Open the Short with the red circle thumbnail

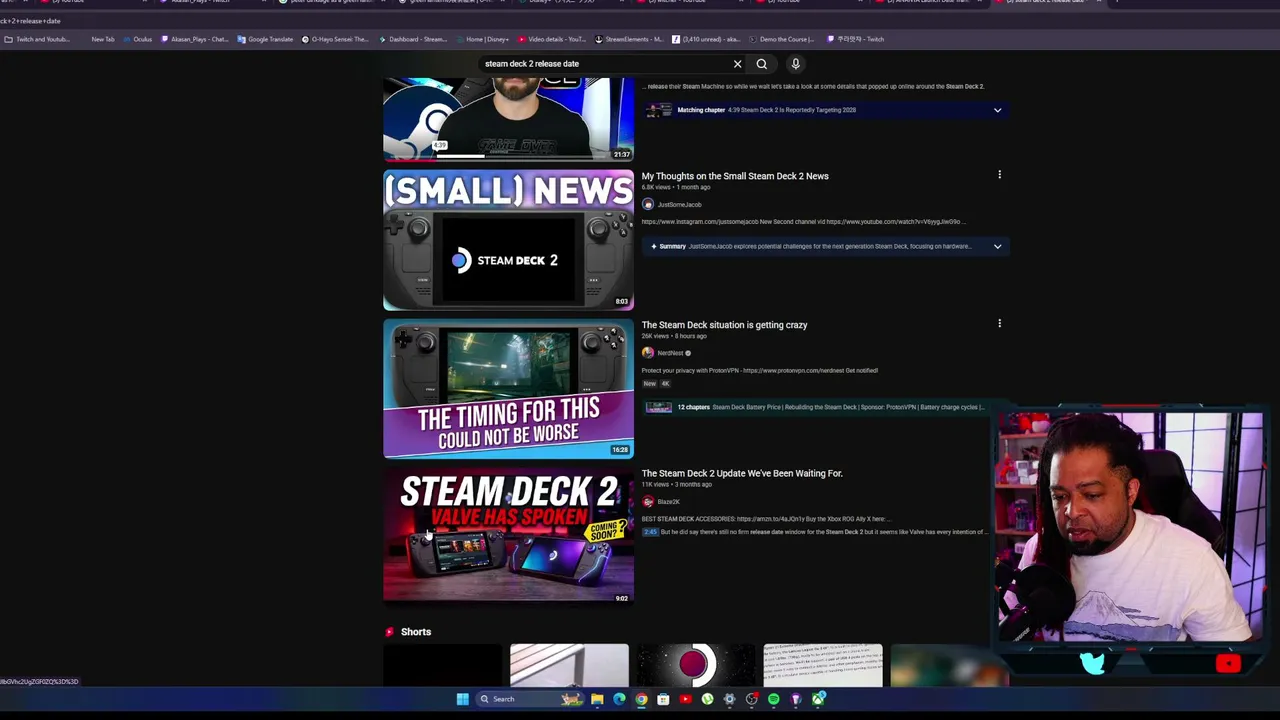click(x=695, y=666)
